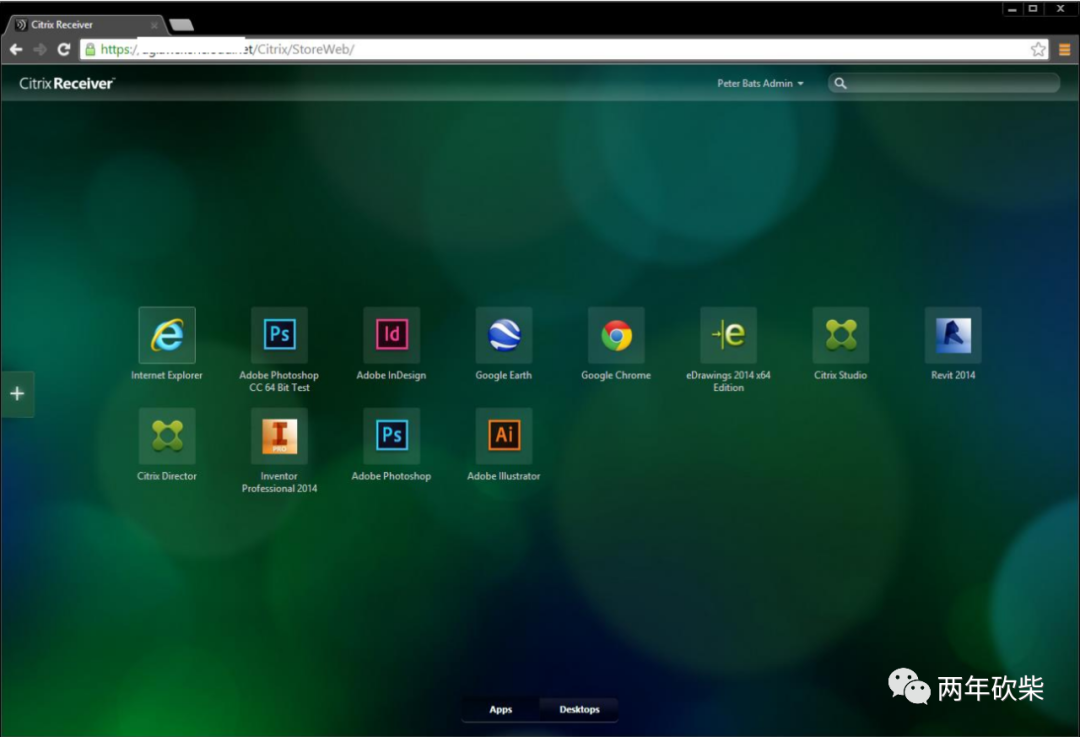Image resolution: width=1080 pixels, height=737 pixels.
Task: Expand the Peter Bats Admin user menu
Action: [x=760, y=83]
